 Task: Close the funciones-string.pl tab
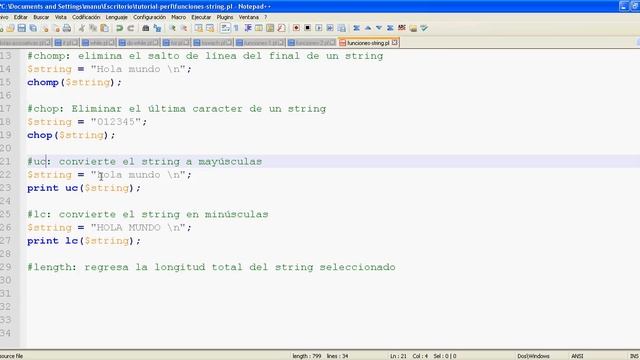click(395, 42)
